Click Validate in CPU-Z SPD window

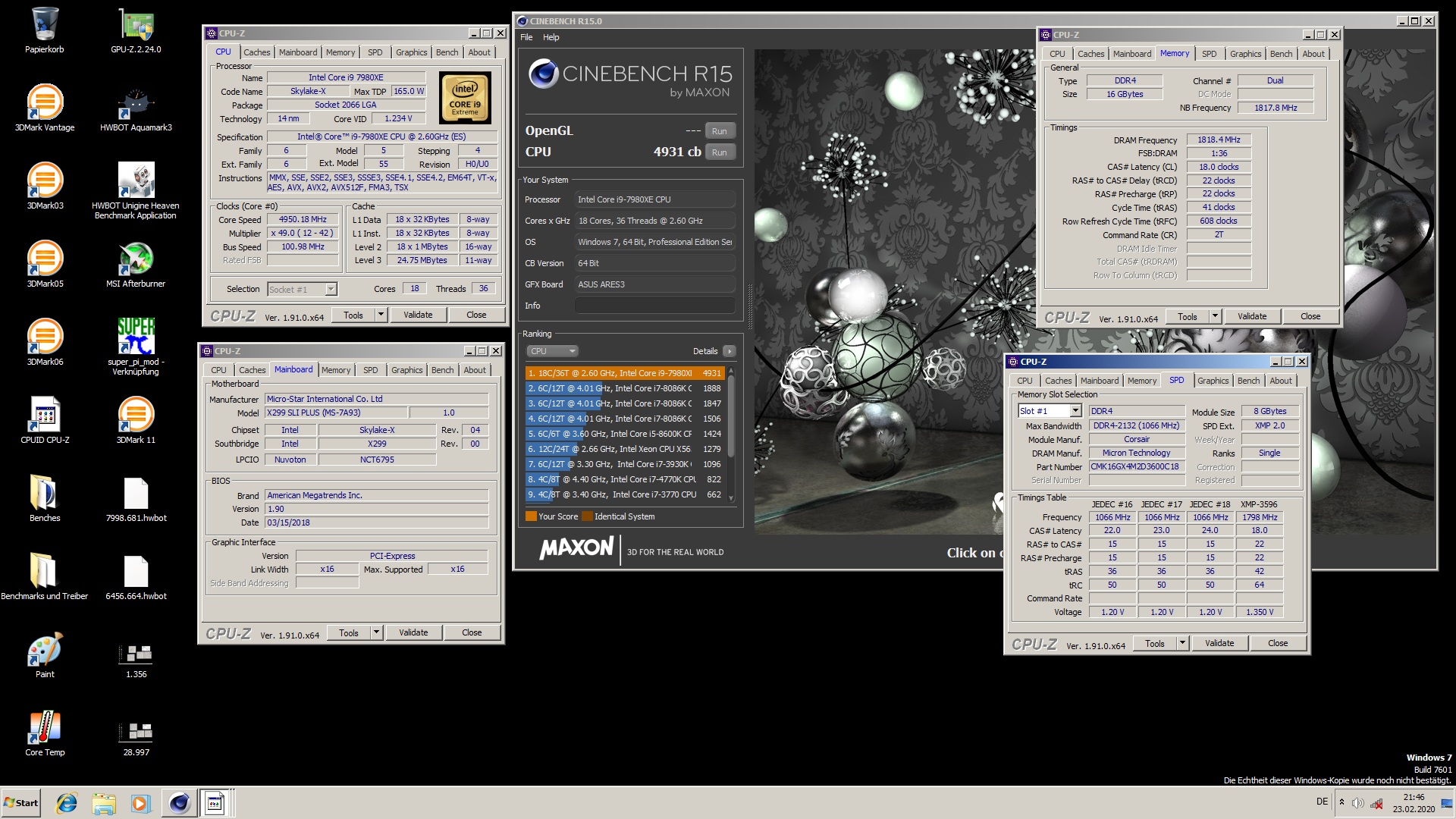tap(1219, 643)
